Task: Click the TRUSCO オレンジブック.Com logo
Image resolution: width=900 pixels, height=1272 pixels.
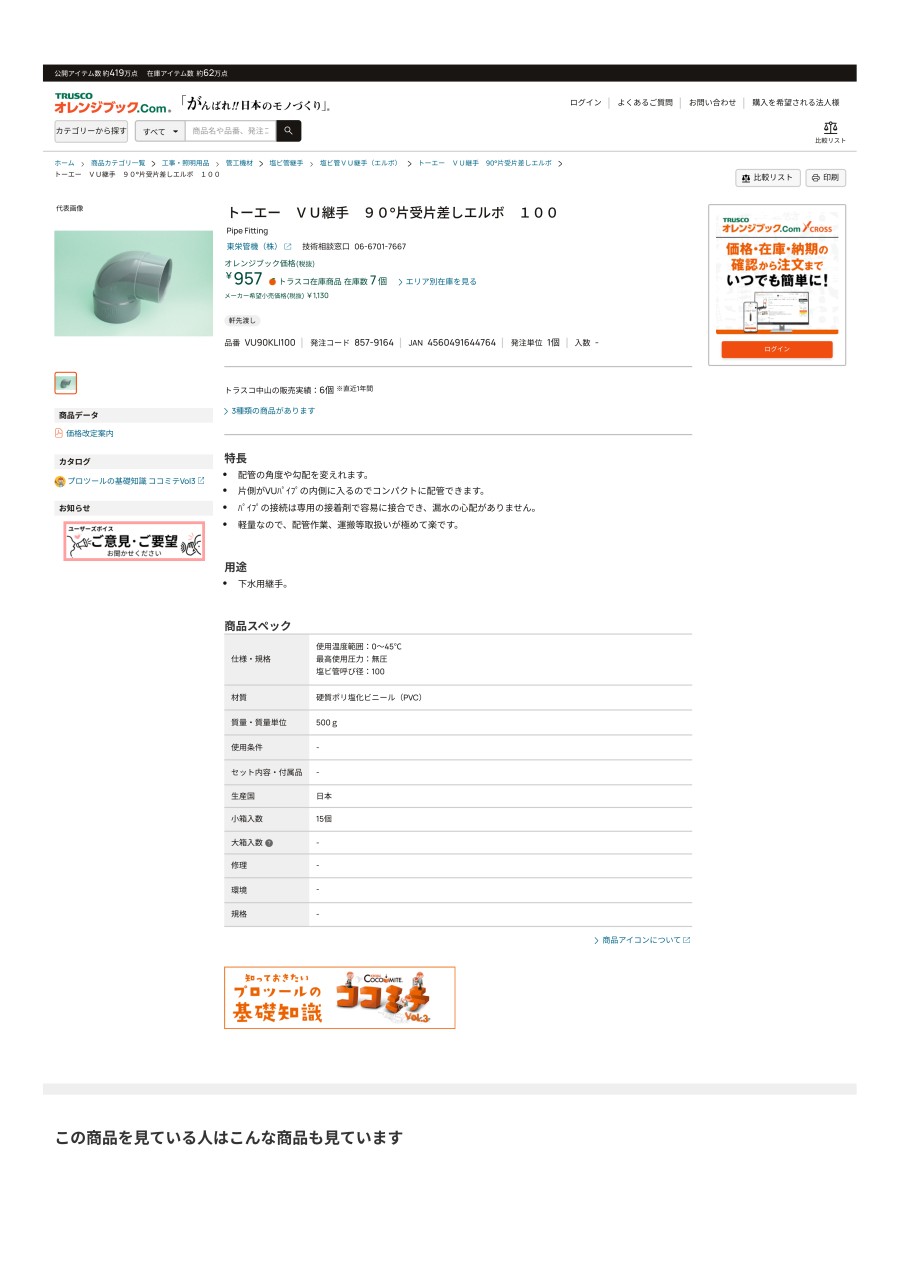Action: click(113, 103)
